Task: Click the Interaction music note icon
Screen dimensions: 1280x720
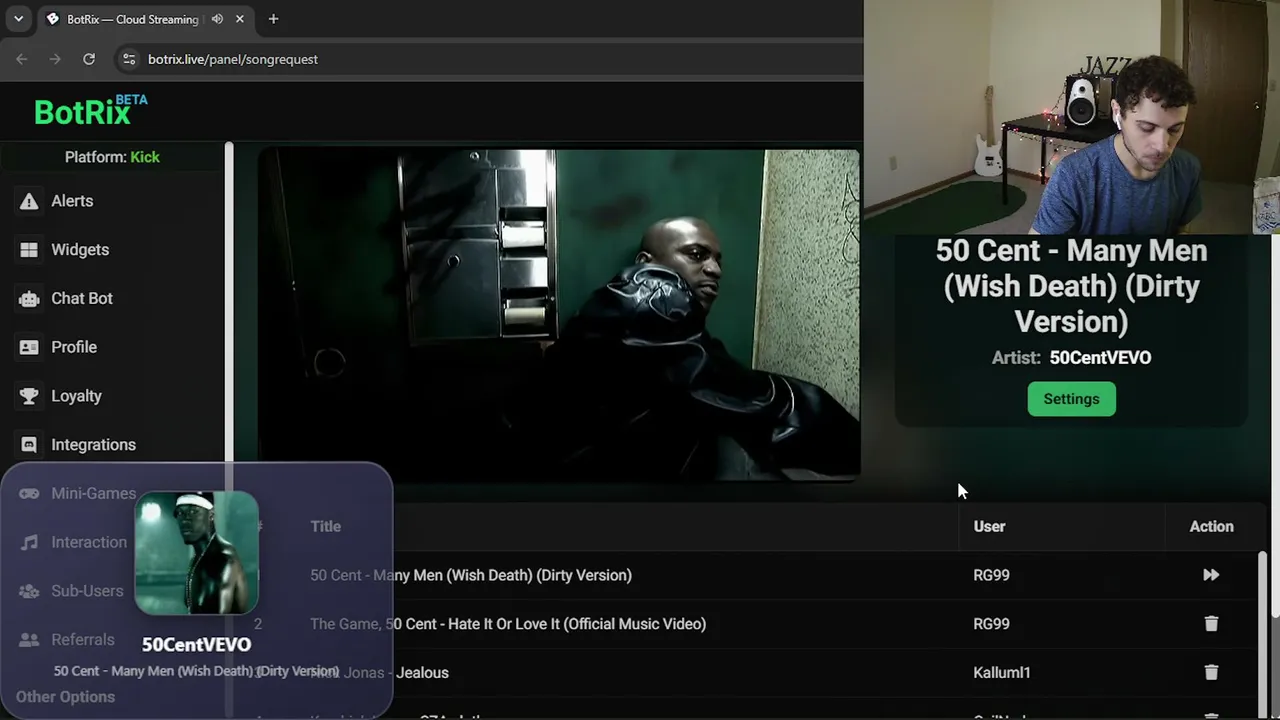Action: (x=29, y=542)
